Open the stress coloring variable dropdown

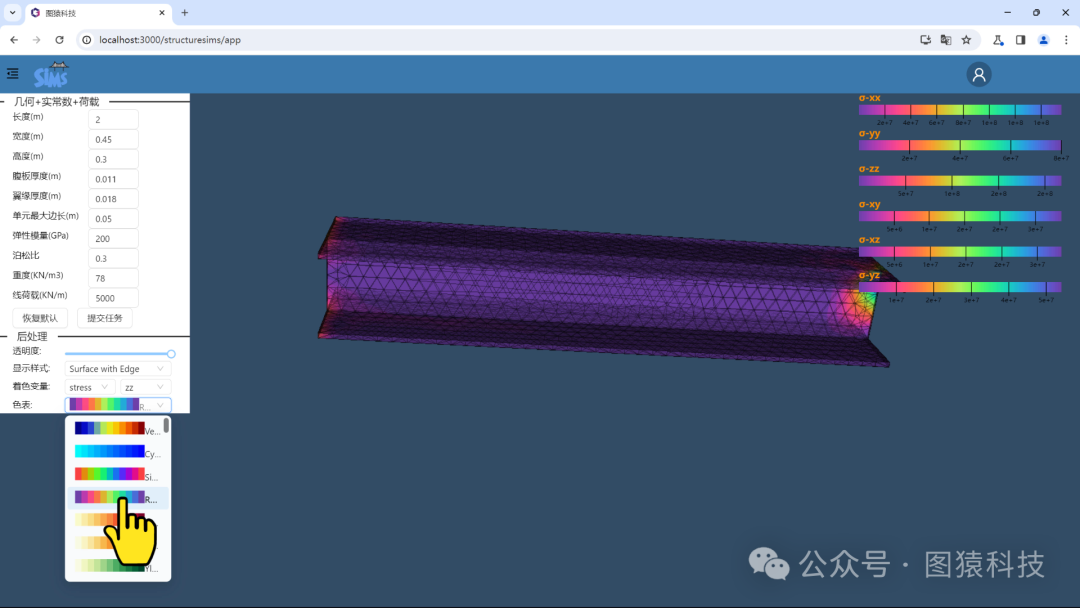click(x=90, y=387)
